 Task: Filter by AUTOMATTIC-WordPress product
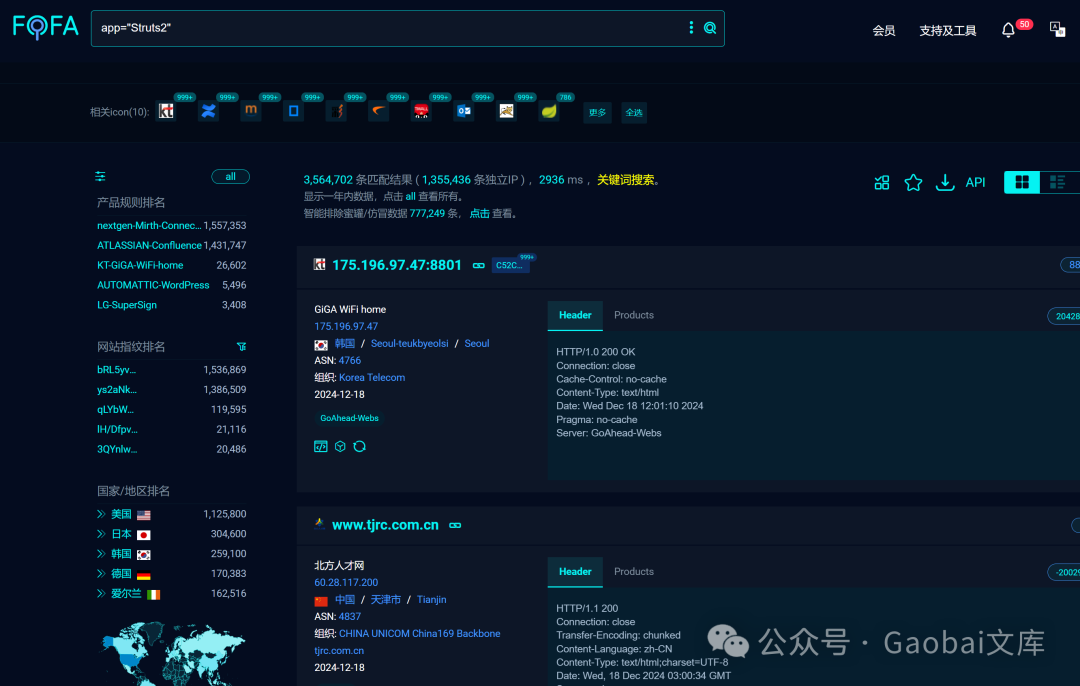coord(153,285)
